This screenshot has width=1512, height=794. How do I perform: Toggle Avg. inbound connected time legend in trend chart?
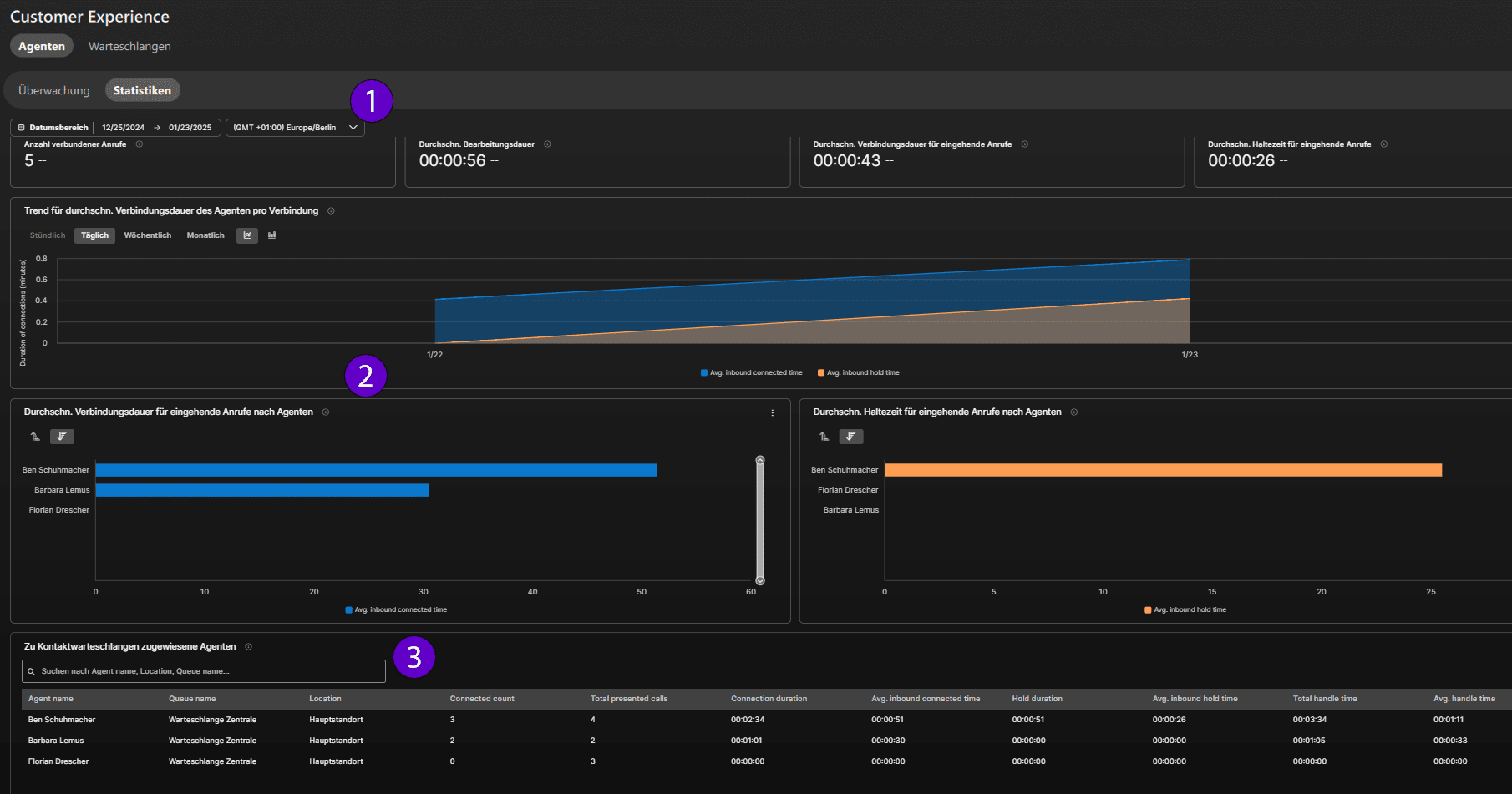point(752,373)
